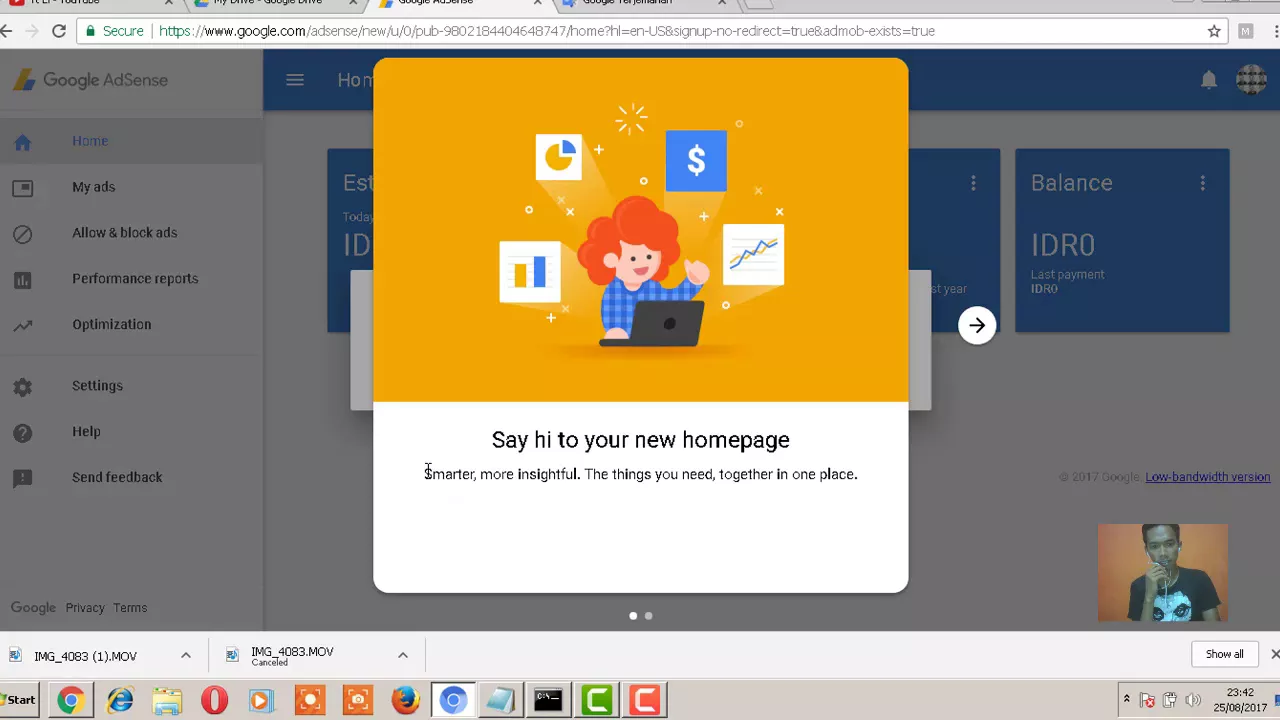Screen dimensions: 1280x720
Task: Select the second carousel page dot
Action: [648, 616]
